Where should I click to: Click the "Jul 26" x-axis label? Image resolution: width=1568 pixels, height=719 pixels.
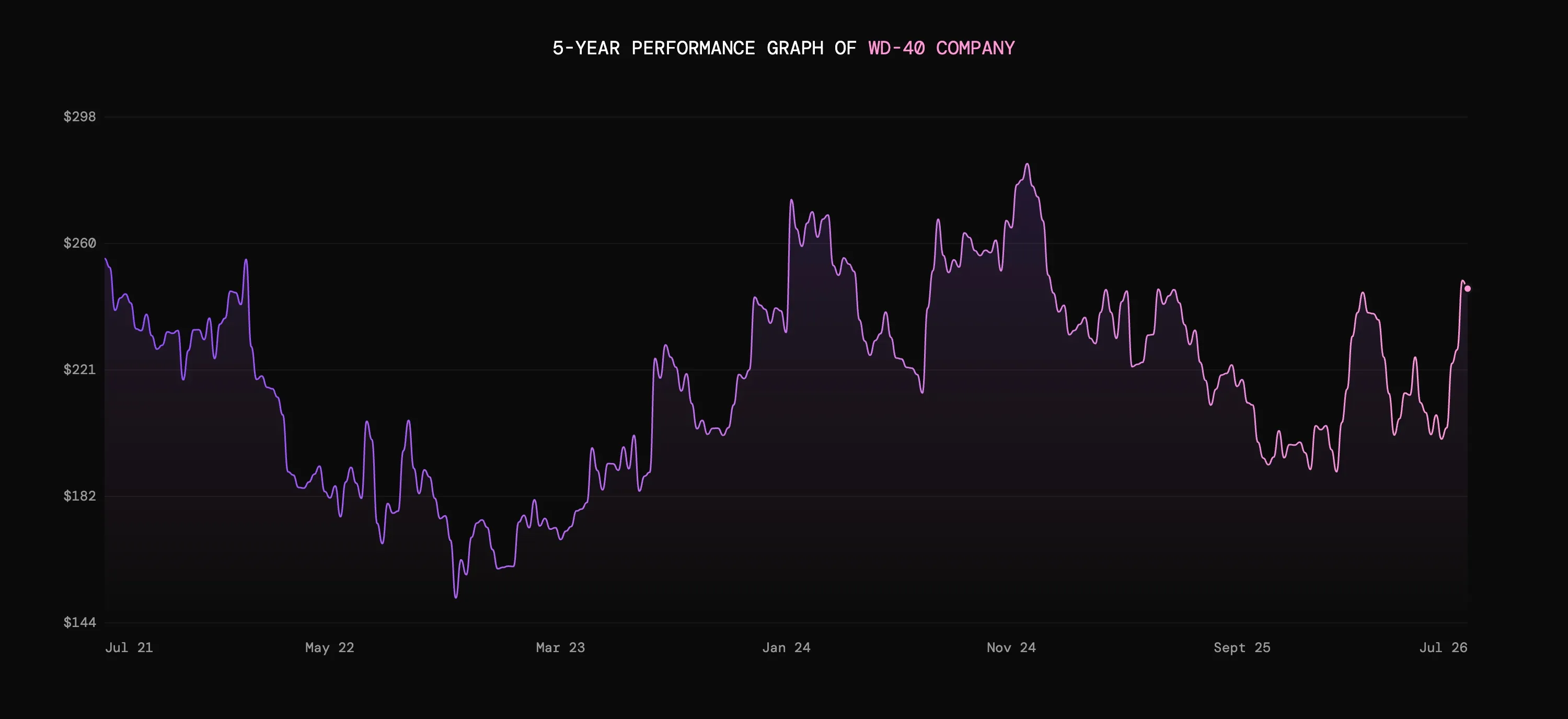point(1443,647)
